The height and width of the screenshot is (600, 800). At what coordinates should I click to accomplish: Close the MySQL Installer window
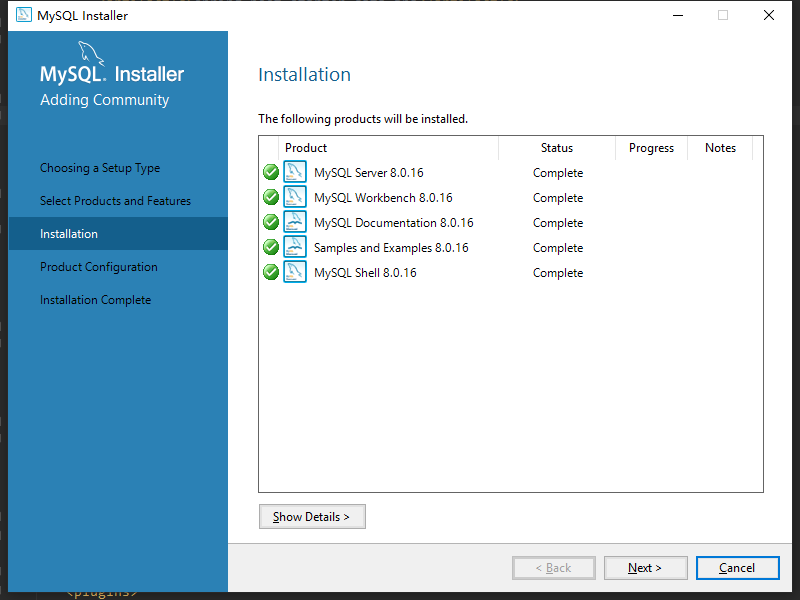click(x=769, y=15)
